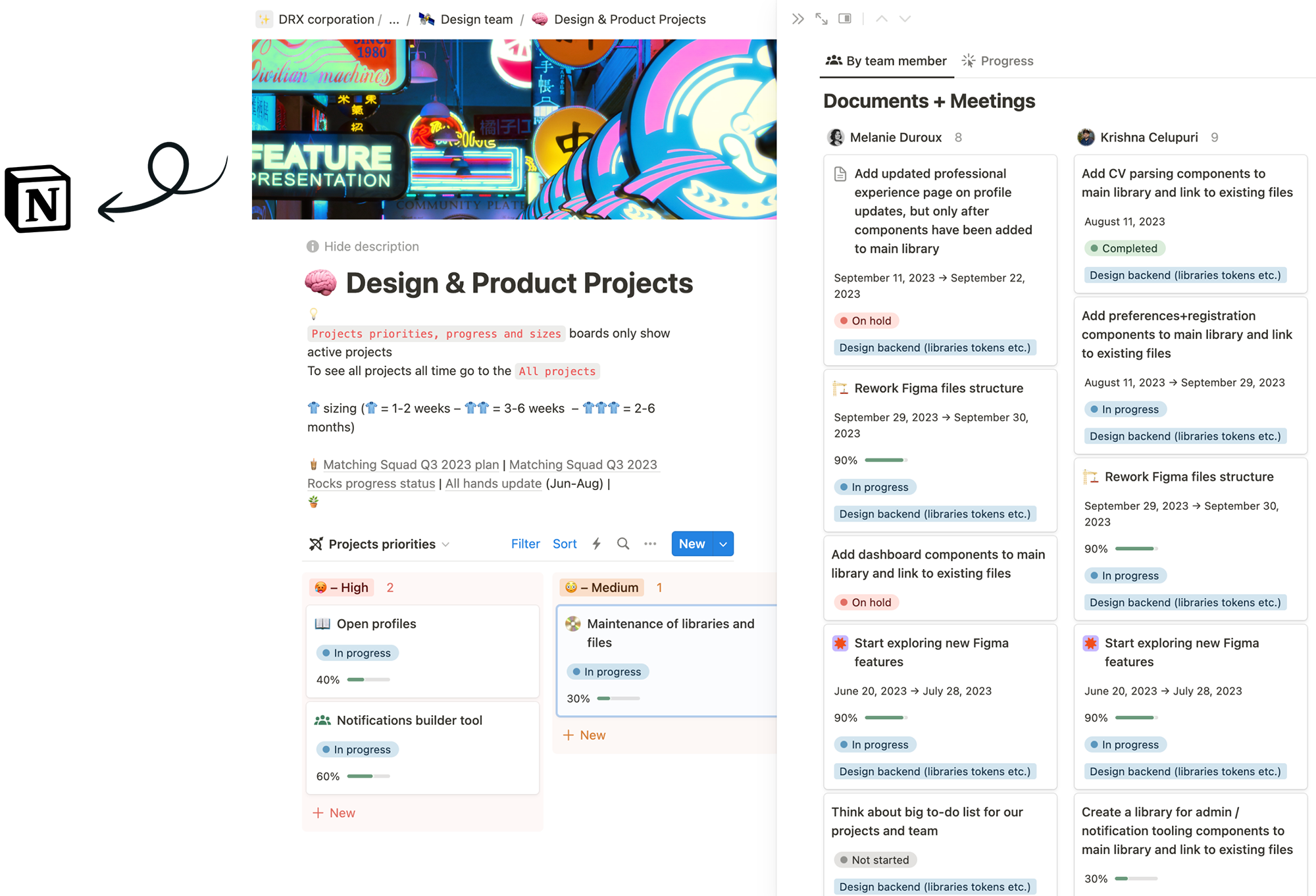This screenshot has width=1316, height=896.
Task: Click the DRX corporation sparkle icon
Action: [265, 19]
